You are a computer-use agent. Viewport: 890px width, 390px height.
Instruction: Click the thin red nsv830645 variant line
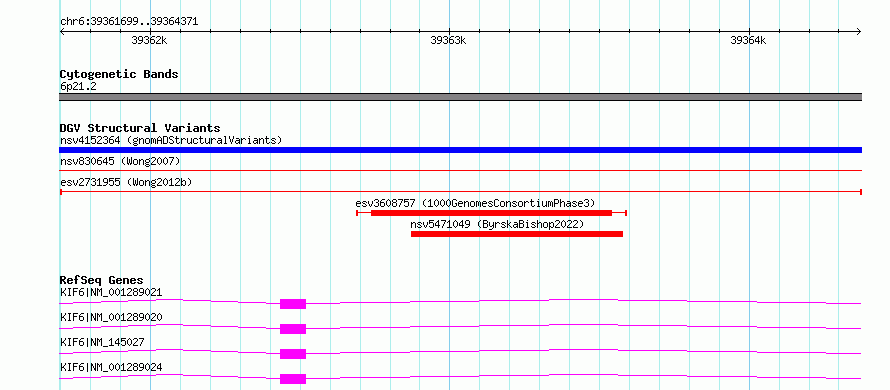(460, 170)
